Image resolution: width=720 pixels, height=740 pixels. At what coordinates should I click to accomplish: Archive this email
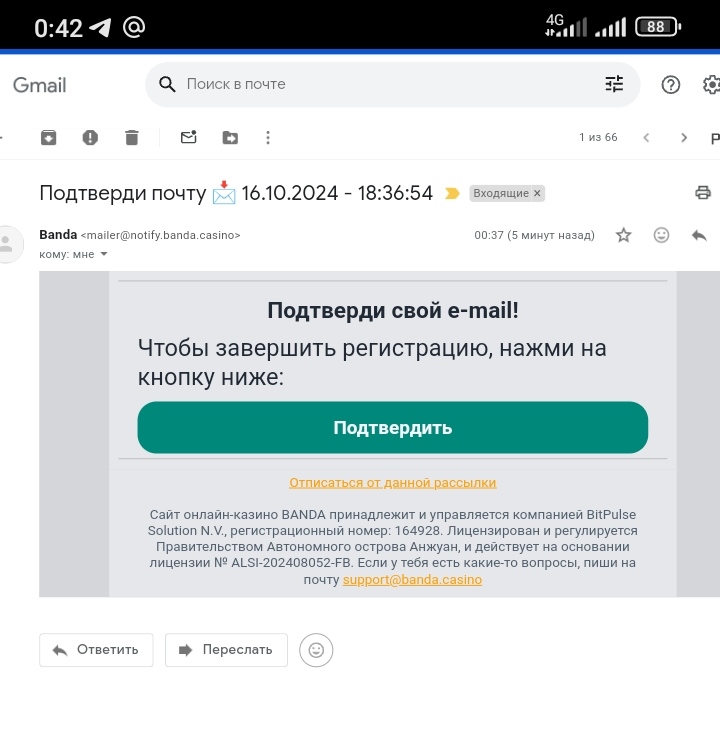[49, 137]
